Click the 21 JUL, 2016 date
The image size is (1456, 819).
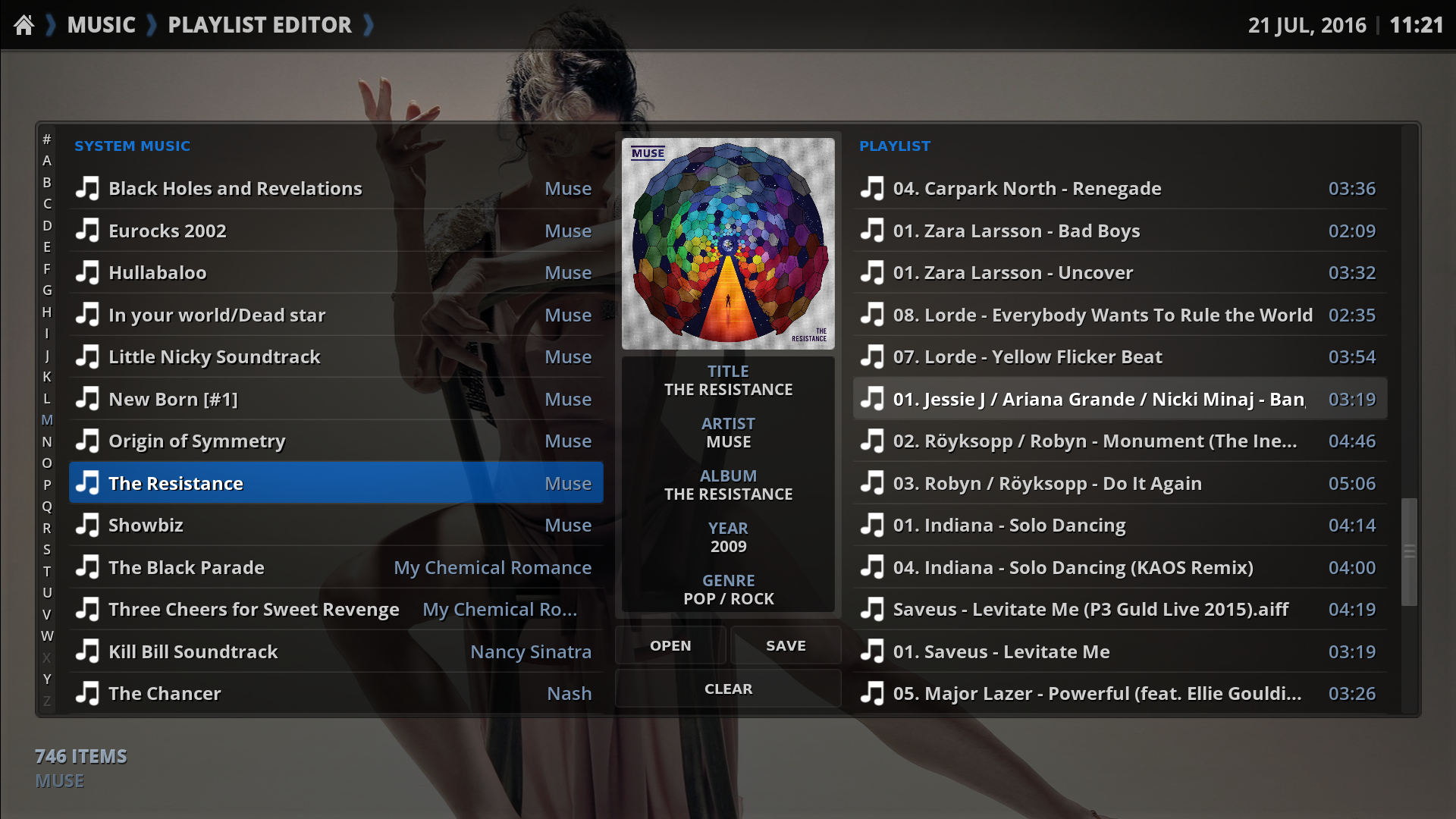(x=1307, y=26)
